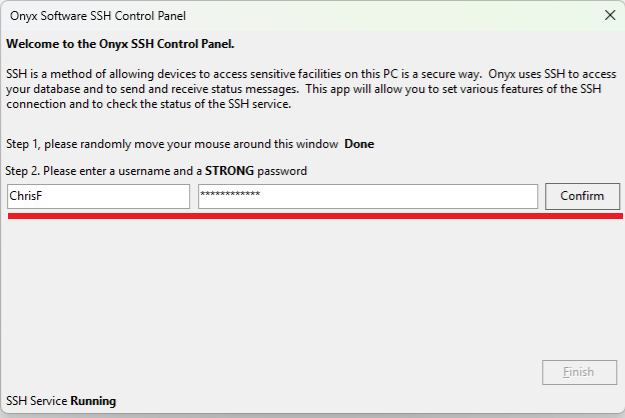
Task: Click the red password strength bar
Action: pyautogui.click(x=313, y=215)
